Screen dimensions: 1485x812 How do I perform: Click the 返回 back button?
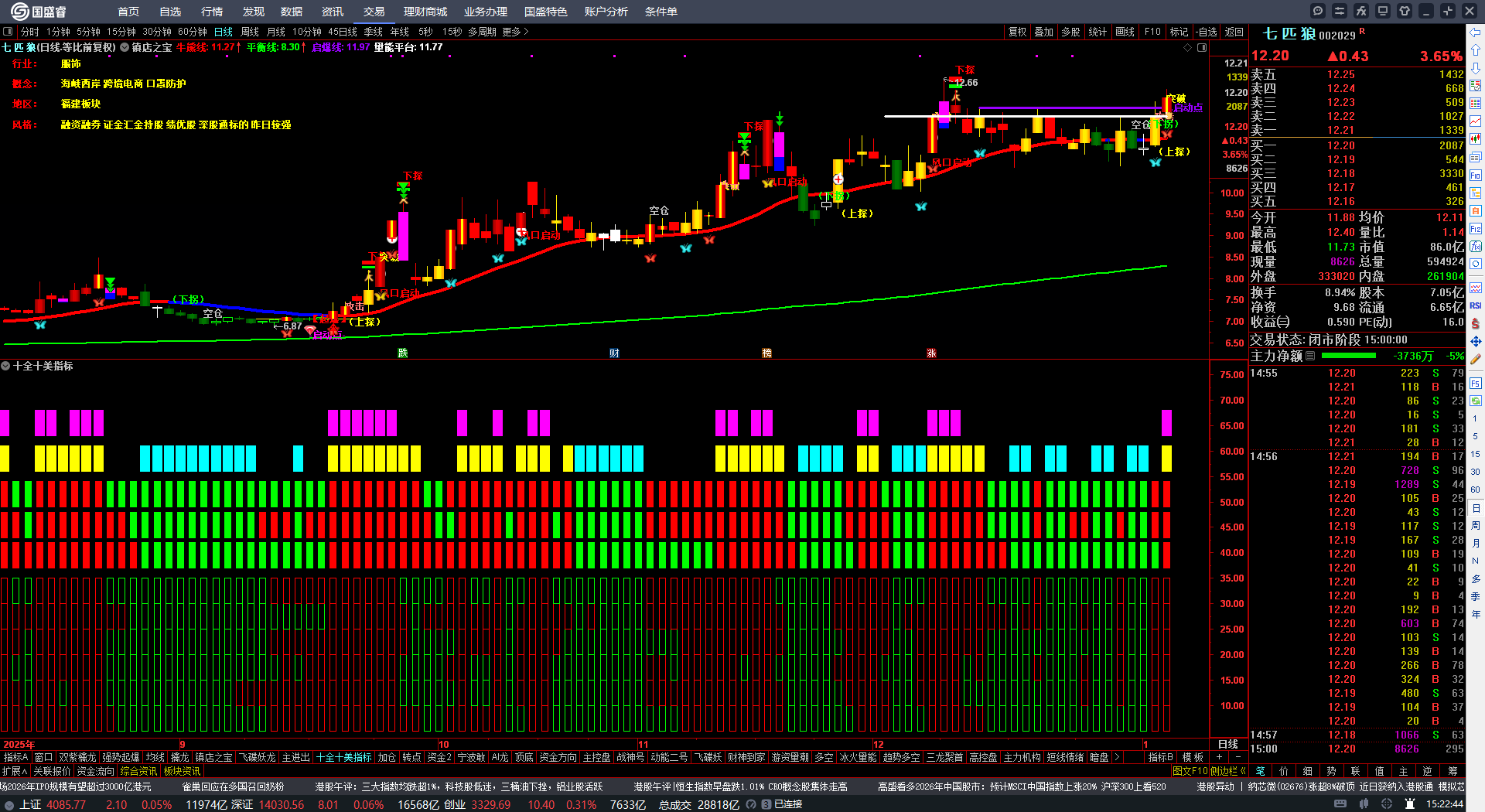[x=1234, y=32]
